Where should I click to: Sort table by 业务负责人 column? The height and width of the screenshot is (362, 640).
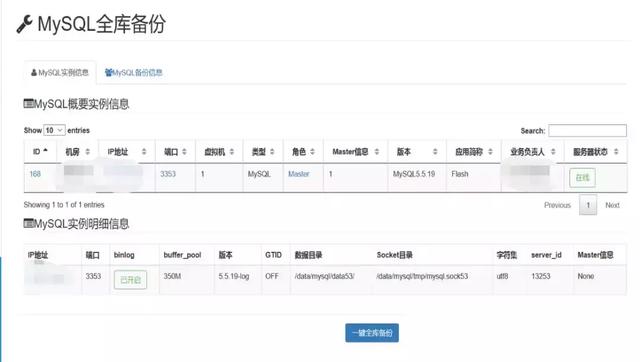tap(533, 152)
